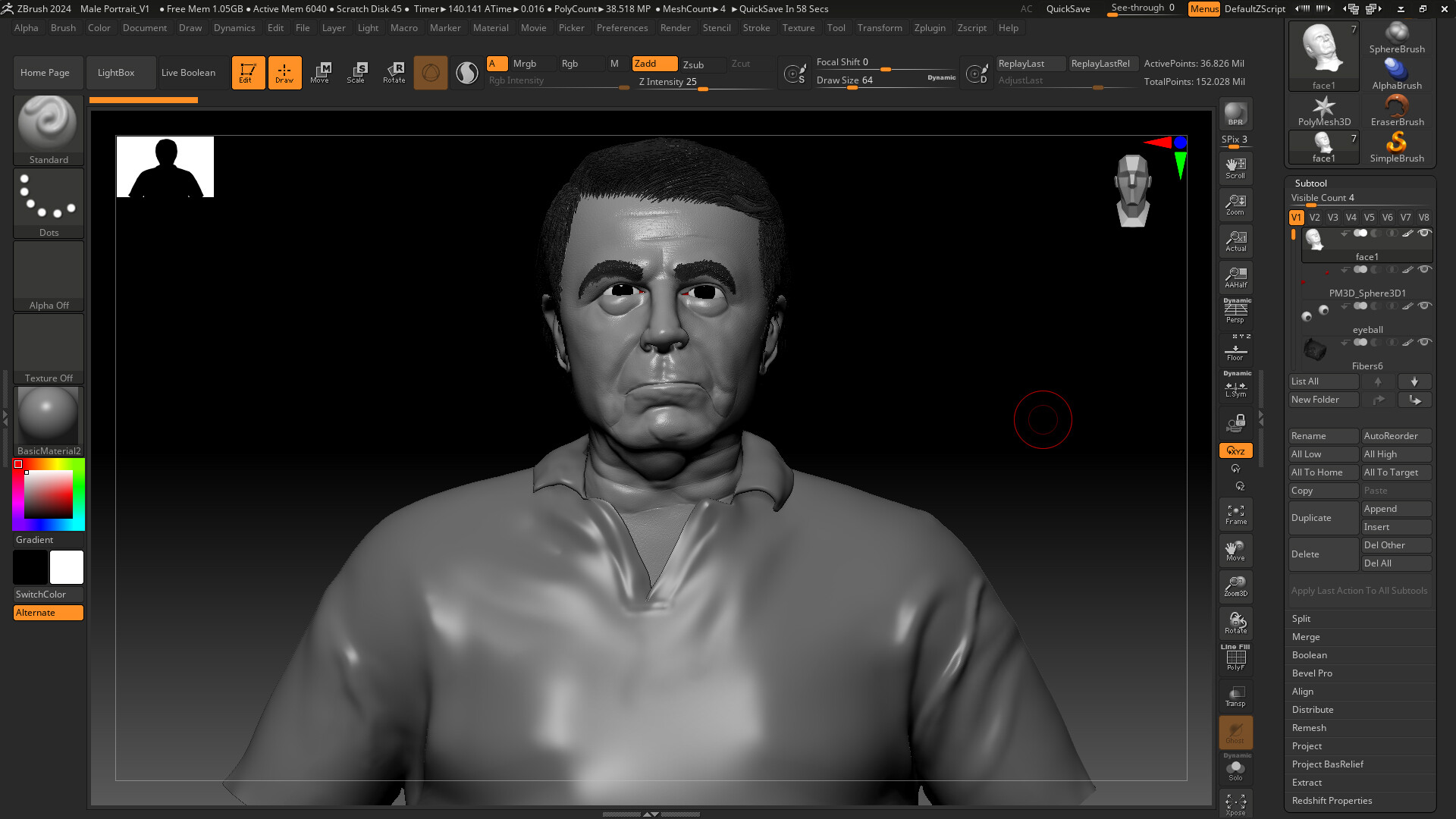Select the SimpleBrush tool
Viewport: 1456px width, 819px height.
[1396, 144]
